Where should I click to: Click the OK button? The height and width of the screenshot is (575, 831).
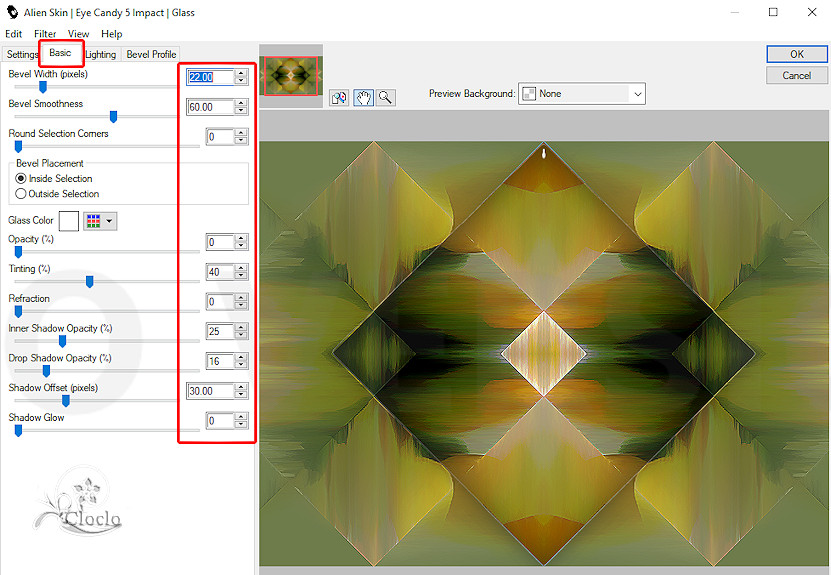tap(796, 54)
